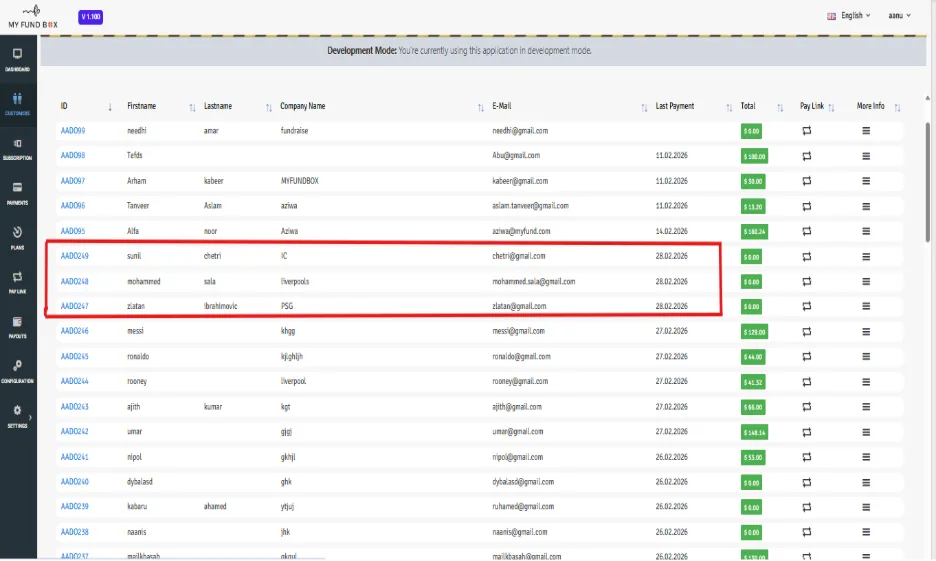Expand the Settings submenu chevron

30,417
